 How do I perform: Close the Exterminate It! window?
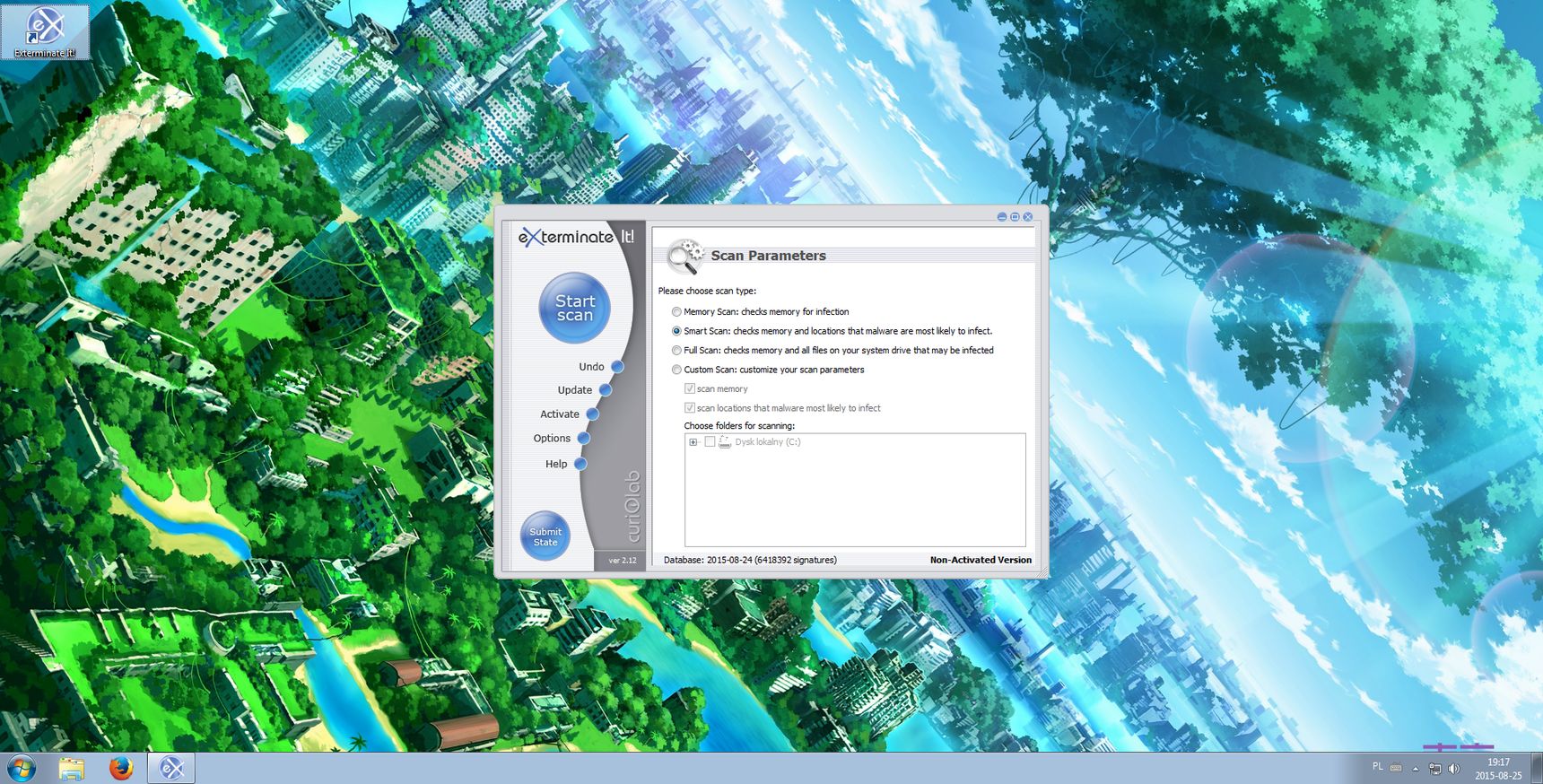tap(1028, 217)
